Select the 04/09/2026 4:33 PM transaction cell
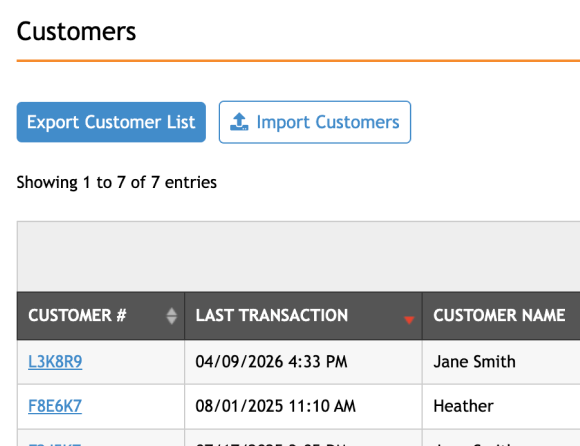 (303, 362)
